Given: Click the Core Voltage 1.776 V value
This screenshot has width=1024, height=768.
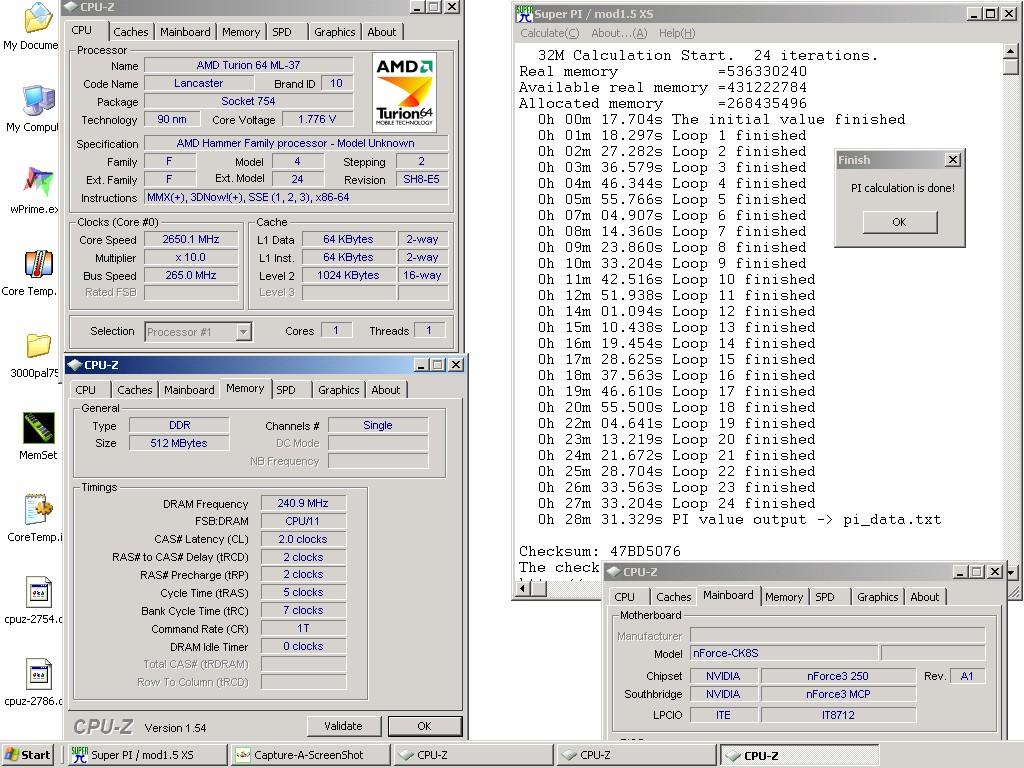Looking at the screenshot, I should 317,119.
